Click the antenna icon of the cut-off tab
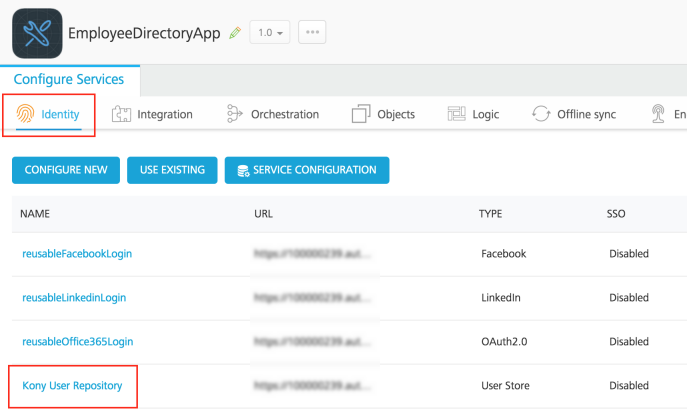 [658, 113]
